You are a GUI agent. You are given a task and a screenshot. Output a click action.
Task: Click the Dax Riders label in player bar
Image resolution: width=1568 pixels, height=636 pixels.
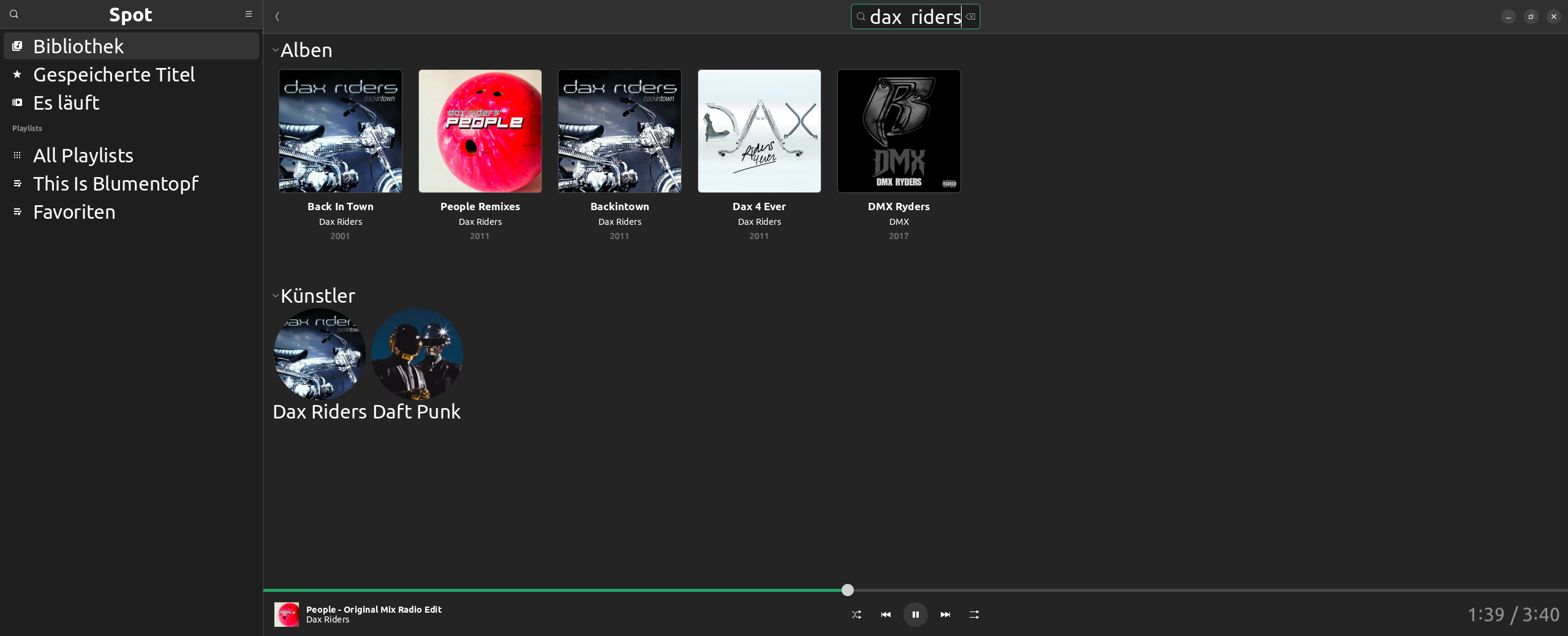(328, 619)
